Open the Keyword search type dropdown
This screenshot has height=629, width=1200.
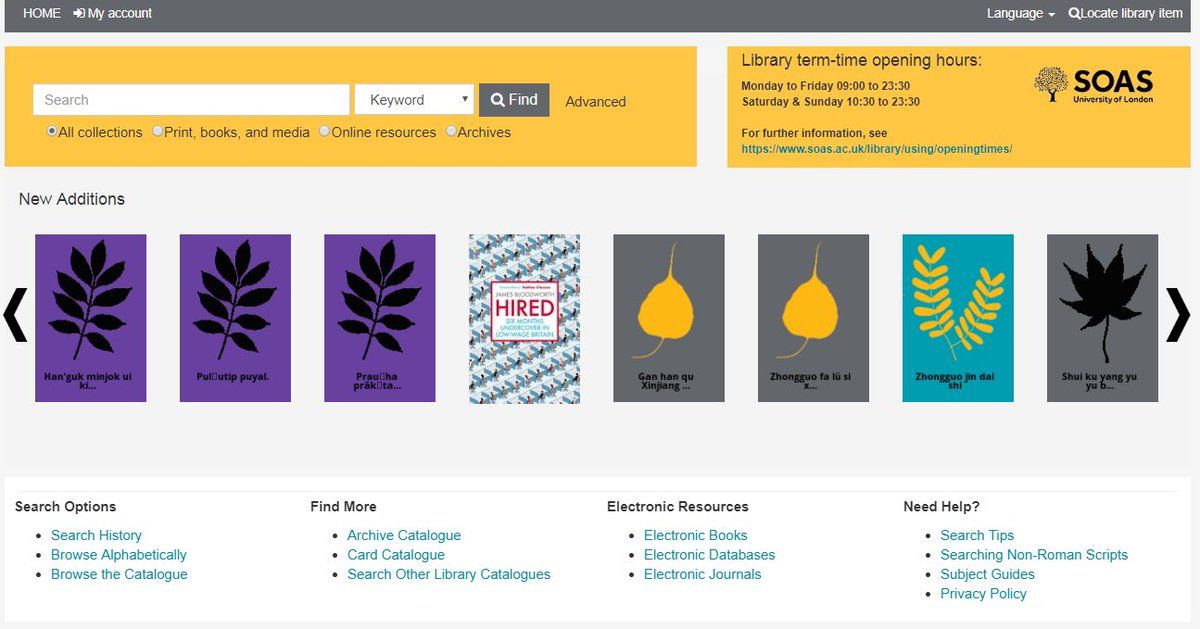[414, 100]
